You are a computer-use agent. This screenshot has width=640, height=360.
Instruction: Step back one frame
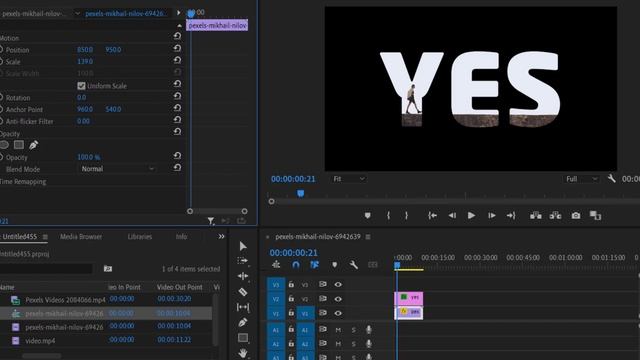click(x=452, y=215)
